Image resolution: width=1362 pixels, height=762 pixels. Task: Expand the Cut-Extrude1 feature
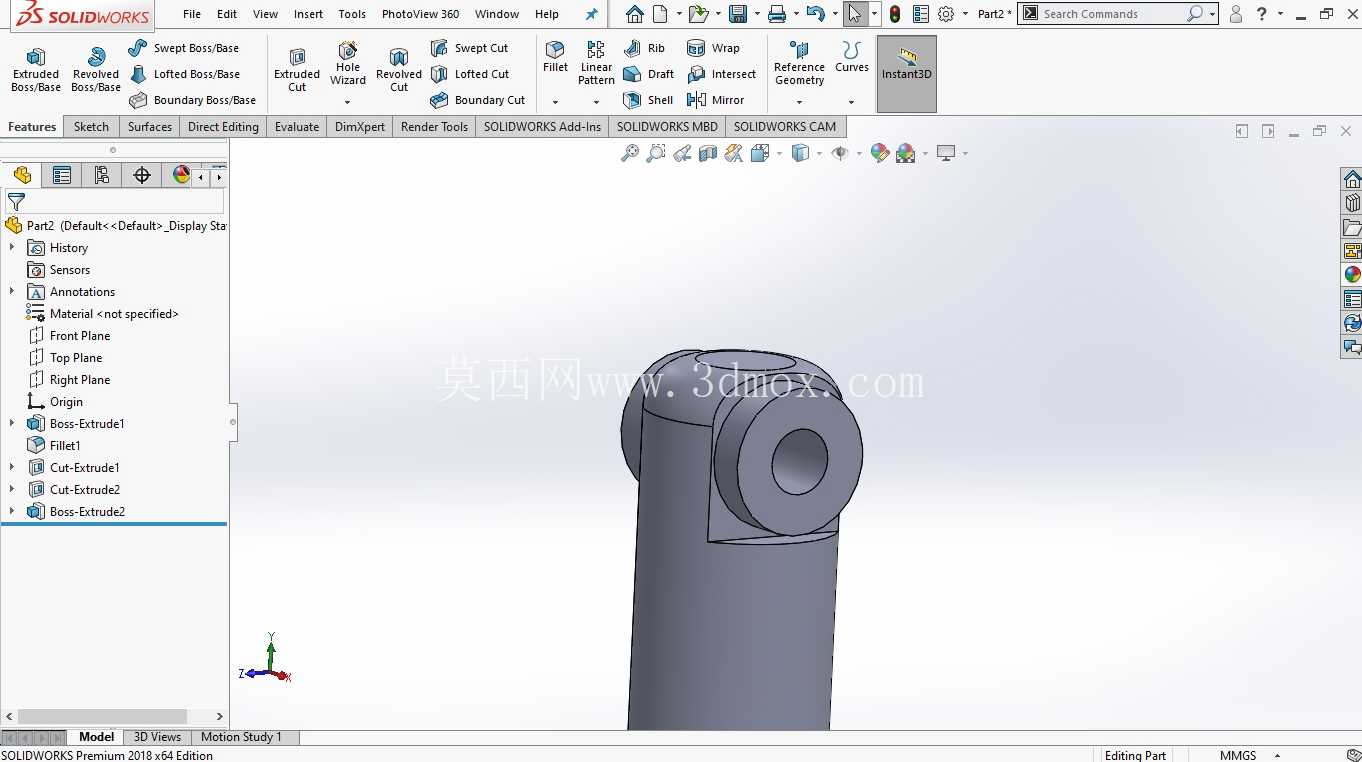coord(12,467)
